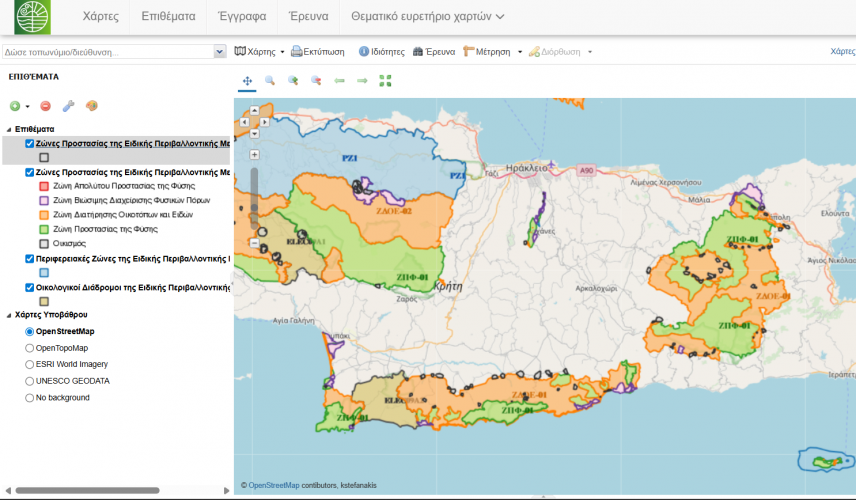
Task: Select the pan map tool
Action: [246, 80]
